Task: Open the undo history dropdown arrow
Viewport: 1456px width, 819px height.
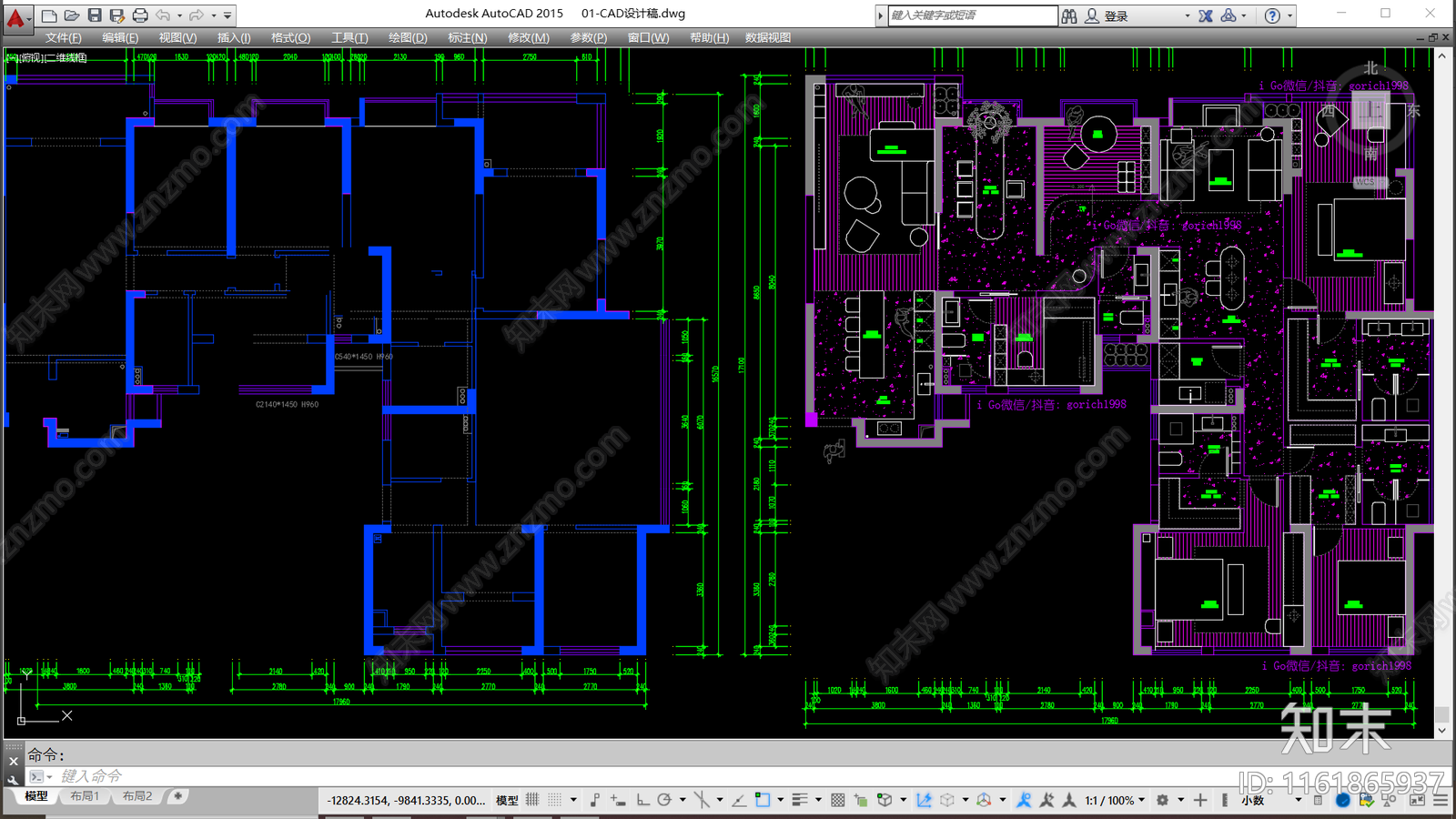Action: (179, 15)
